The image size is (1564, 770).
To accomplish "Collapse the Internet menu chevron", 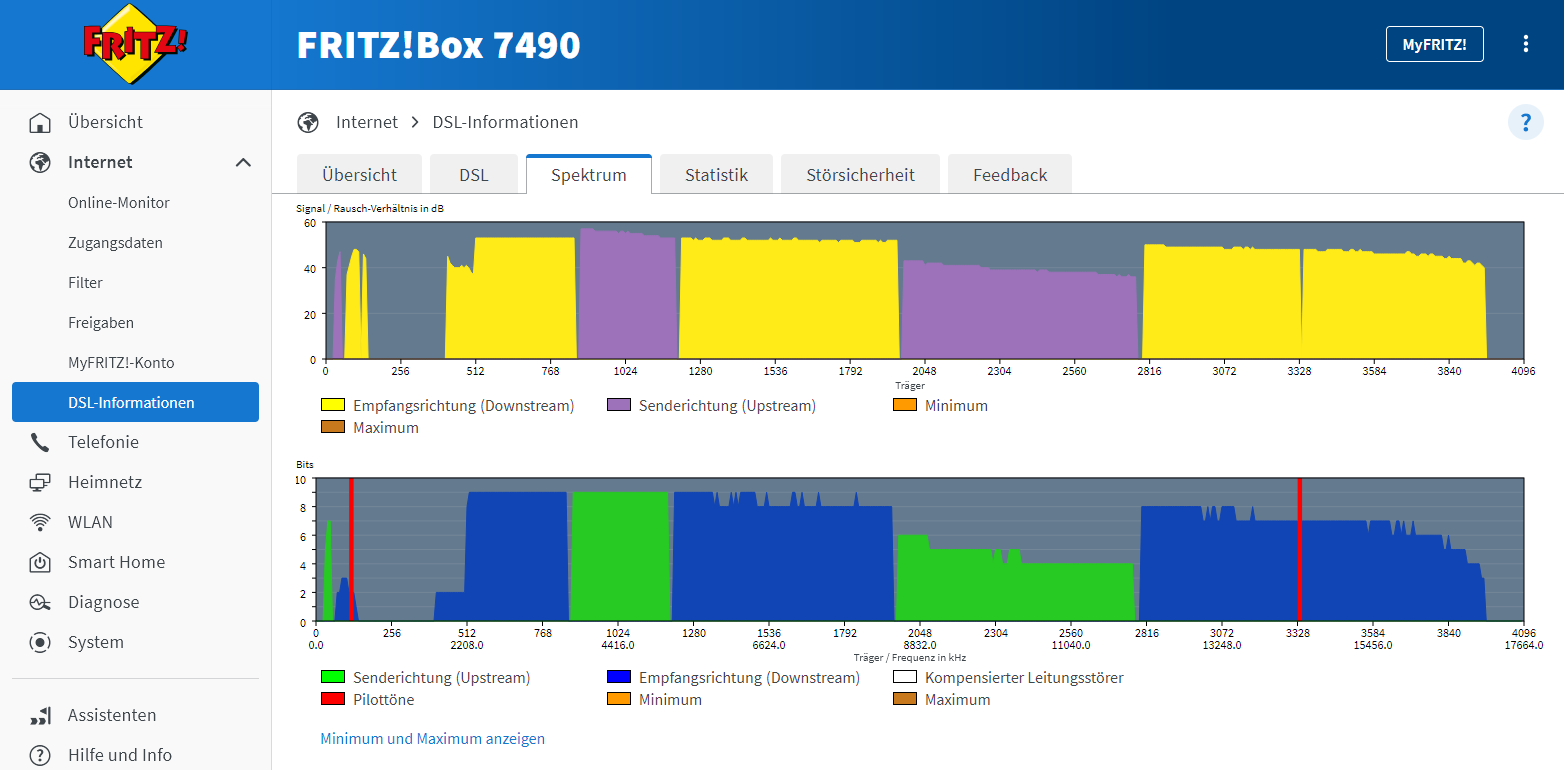I will point(243,162).
